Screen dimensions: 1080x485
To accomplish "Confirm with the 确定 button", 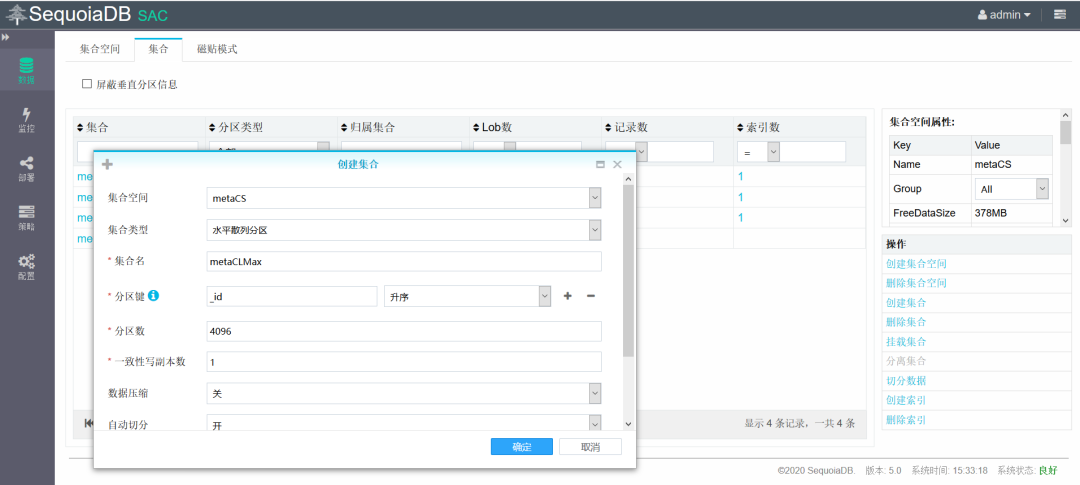I will click(x=521, y=446).
